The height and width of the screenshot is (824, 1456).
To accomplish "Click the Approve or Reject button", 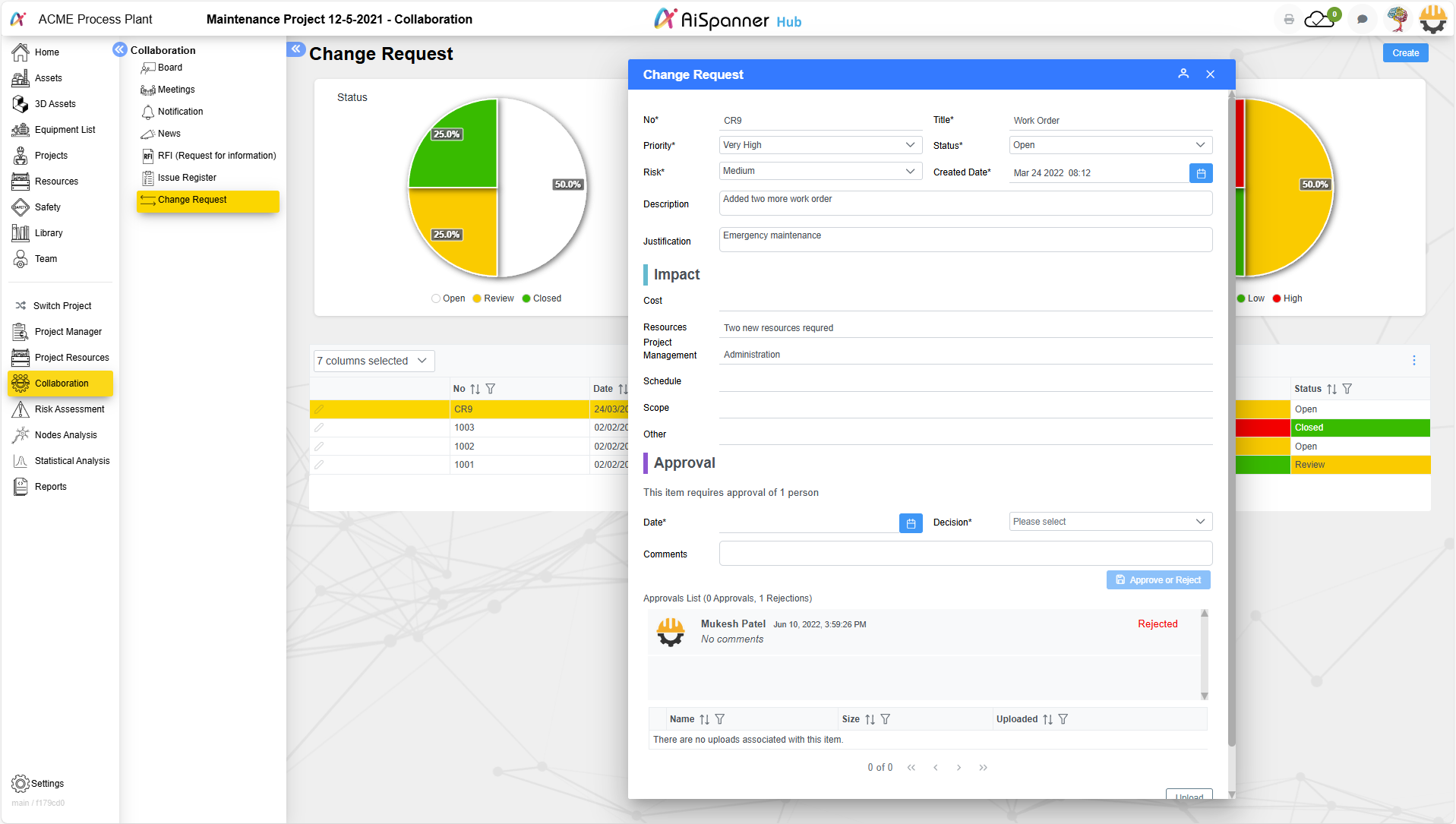I will 1158,579.
